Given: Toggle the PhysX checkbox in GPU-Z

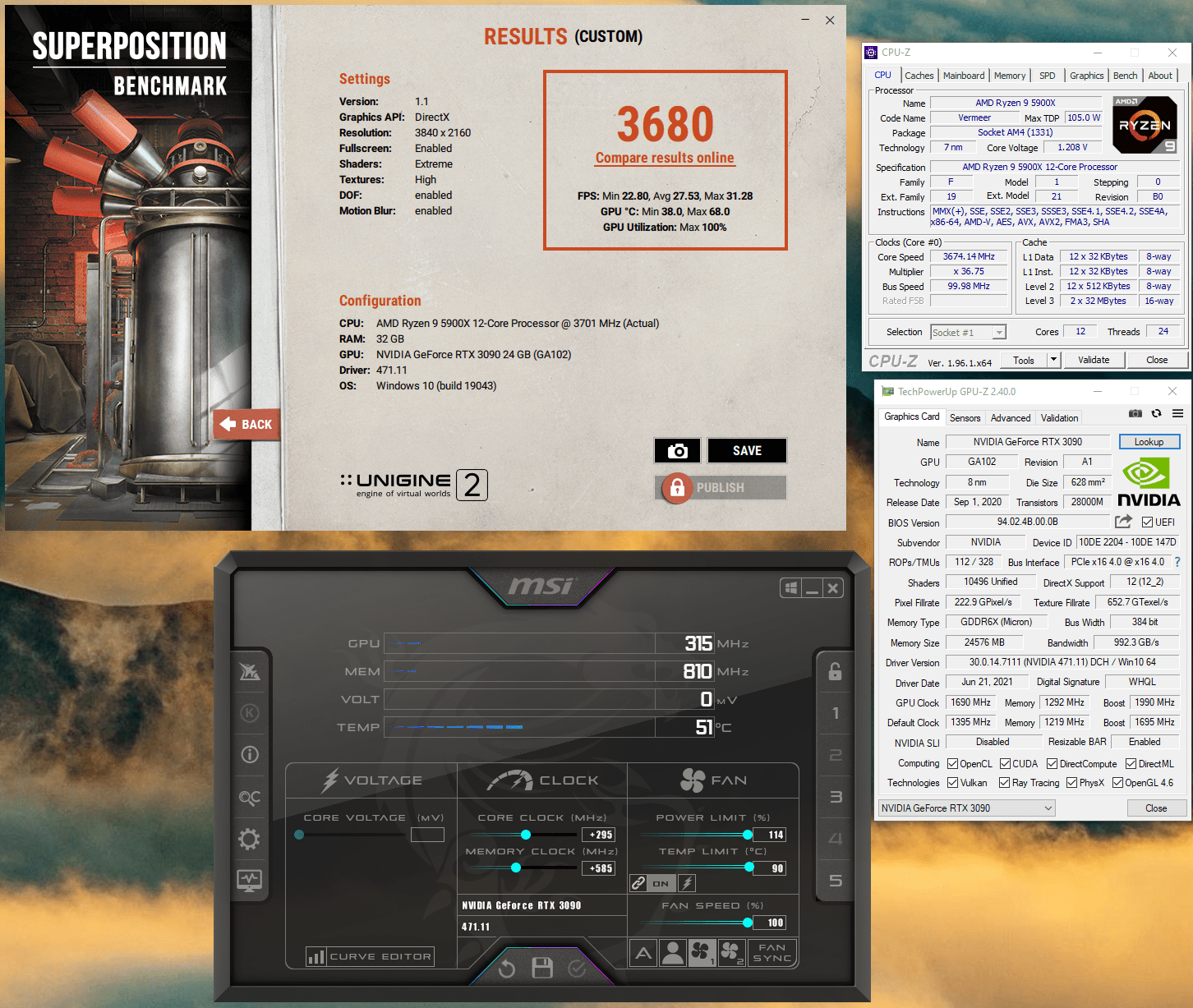Looking at the screenshot, I should tap(1071, 782).
